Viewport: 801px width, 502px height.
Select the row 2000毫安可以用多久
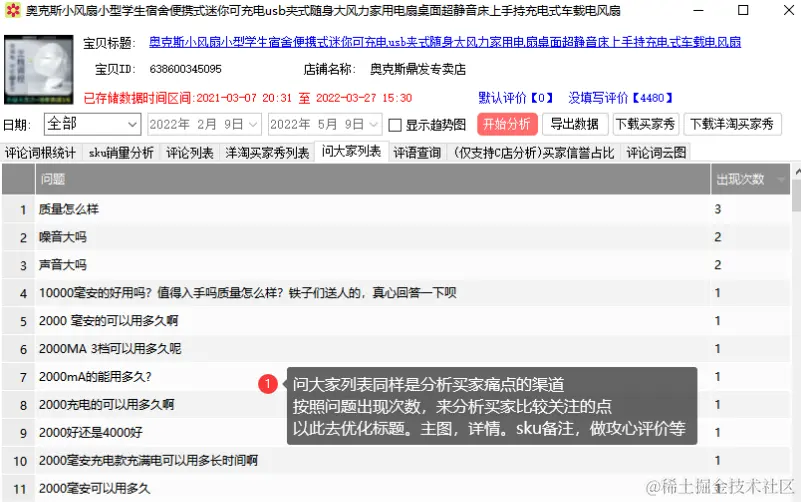pos(396,489)
